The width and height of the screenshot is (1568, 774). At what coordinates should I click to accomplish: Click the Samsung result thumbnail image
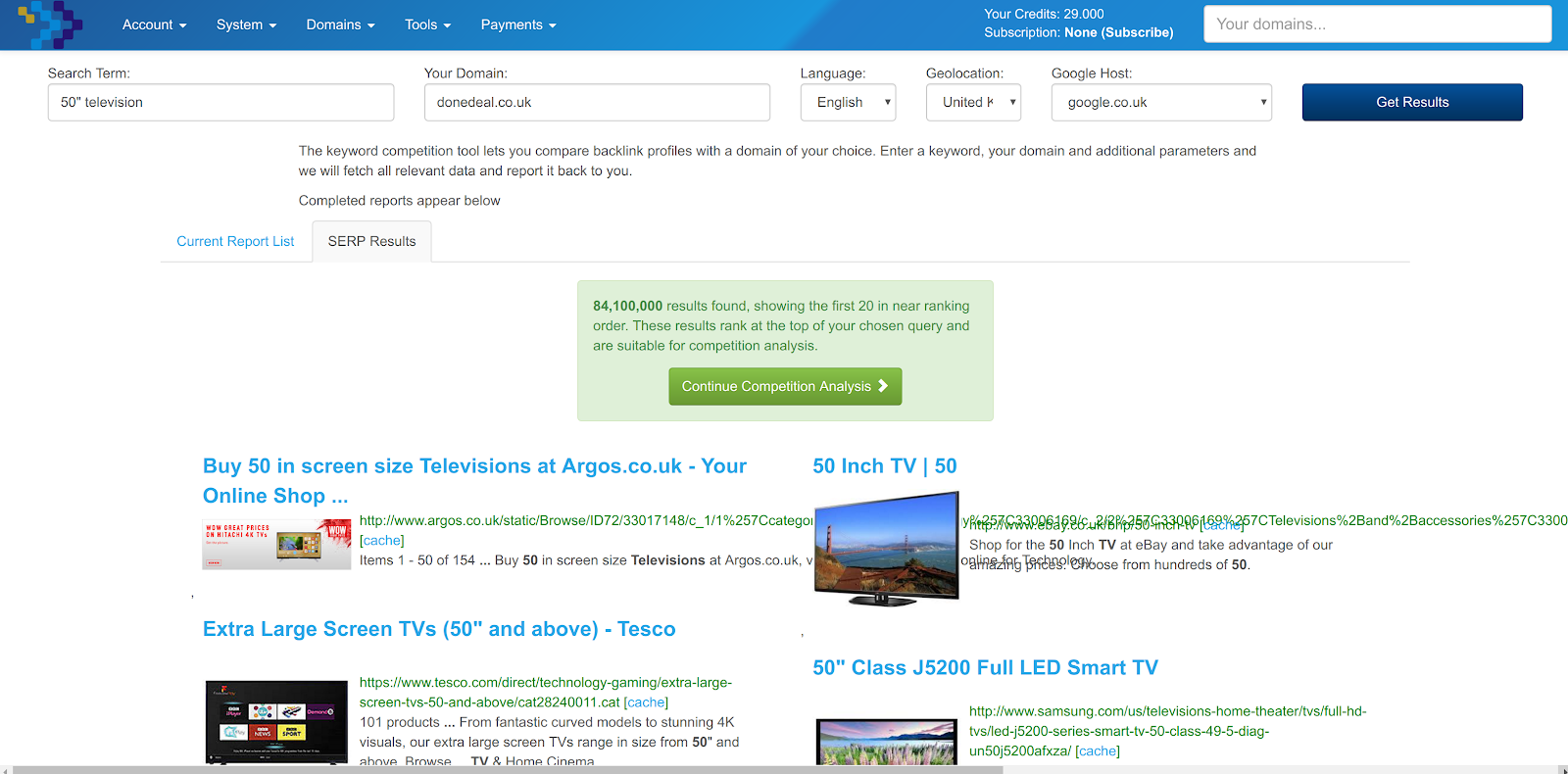[x=886, y=741]
